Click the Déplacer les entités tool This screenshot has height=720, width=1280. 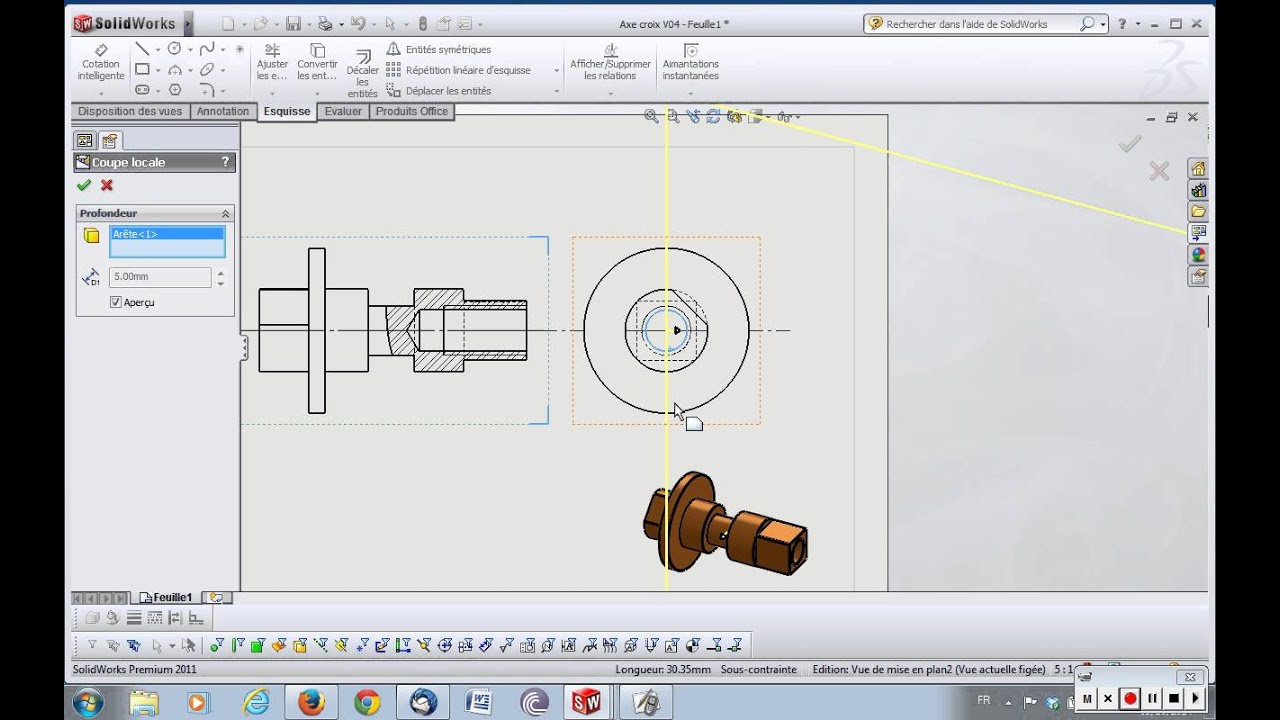(x=439, y=91)
